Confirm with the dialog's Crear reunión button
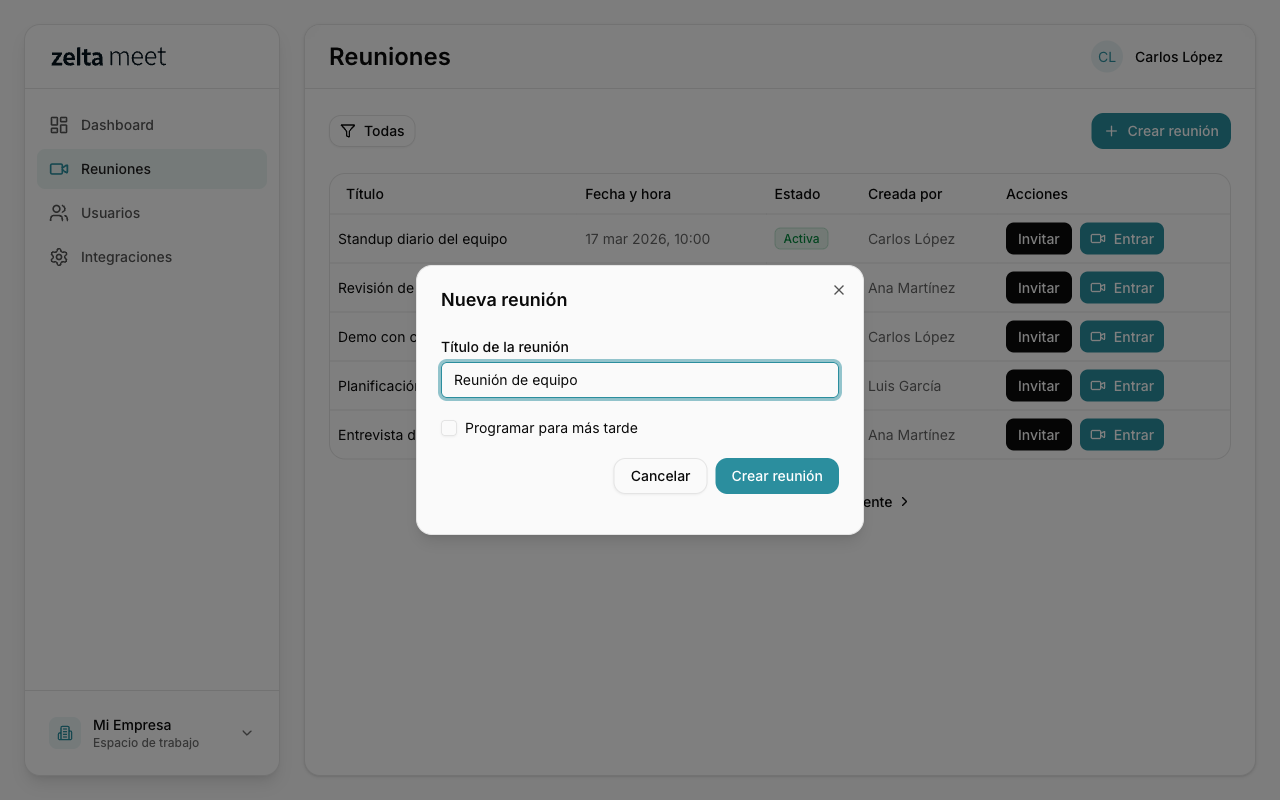This screenshot has width=1280, height=800. (776, 476)
